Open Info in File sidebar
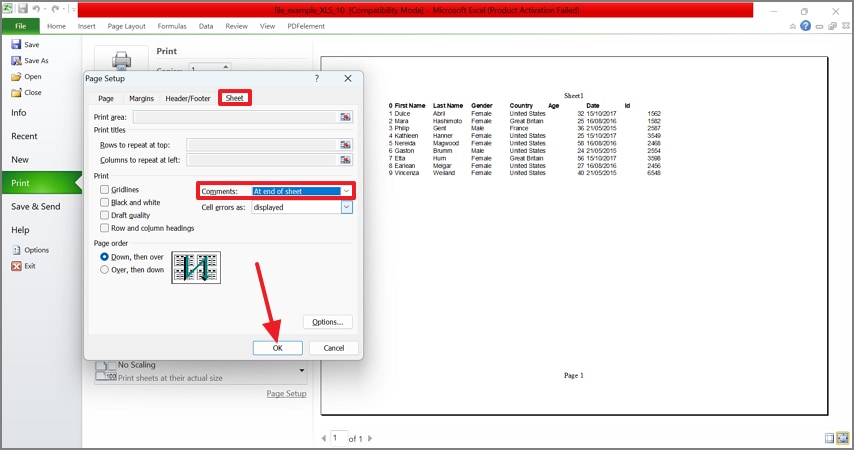The image size is (854, 450). click(x=19, y=113)
